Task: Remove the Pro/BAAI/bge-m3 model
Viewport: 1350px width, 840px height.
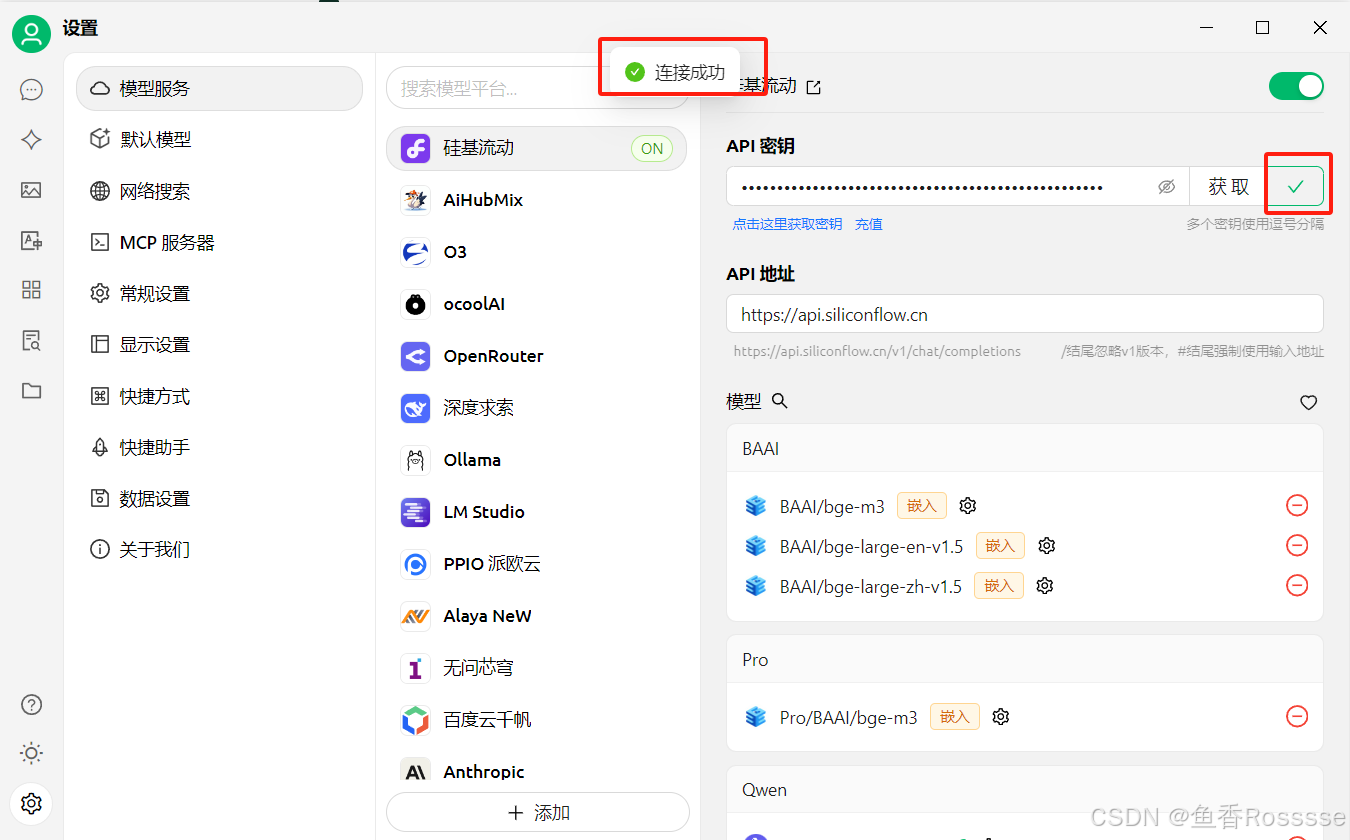Action: [1297, 716]
